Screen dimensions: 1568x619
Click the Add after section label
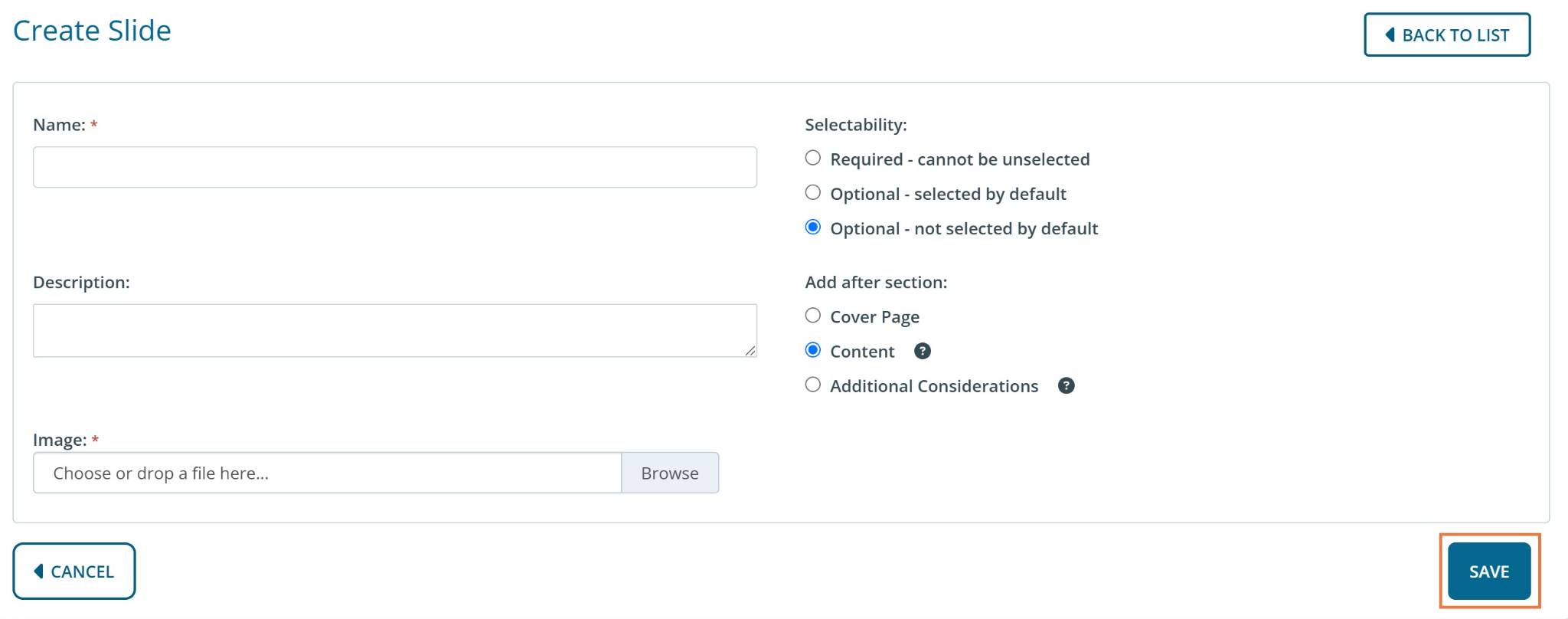tap(876, 283)
